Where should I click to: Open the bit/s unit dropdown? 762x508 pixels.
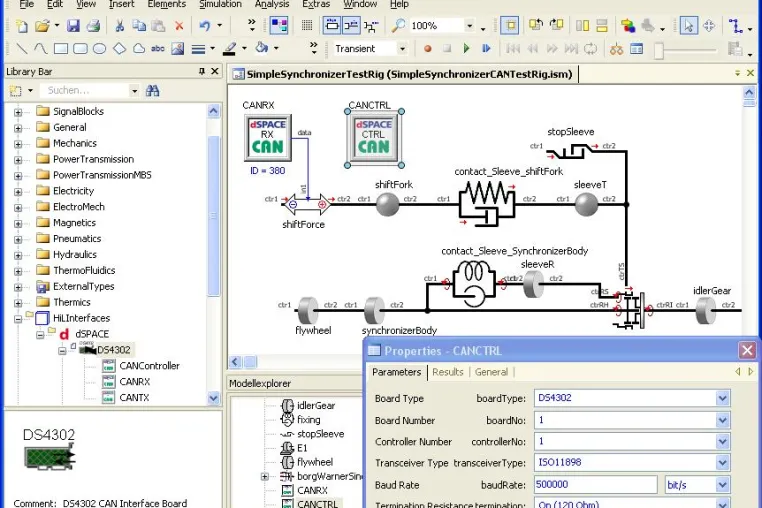click(723, 485)
